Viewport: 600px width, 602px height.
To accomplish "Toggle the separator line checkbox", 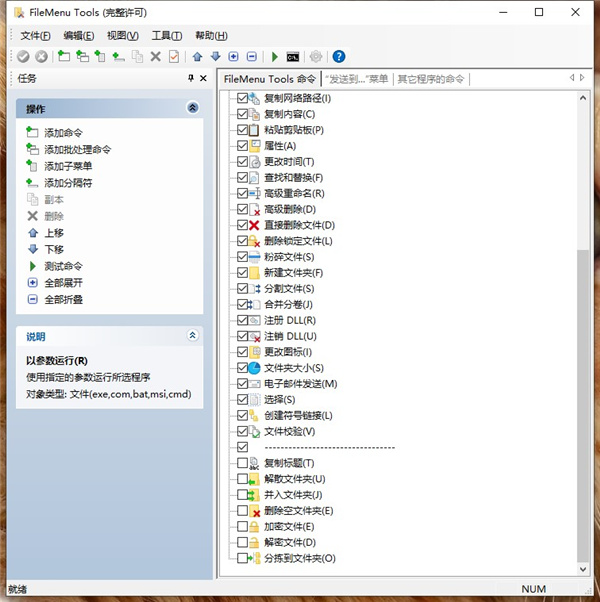I will [x=242, y=447].
